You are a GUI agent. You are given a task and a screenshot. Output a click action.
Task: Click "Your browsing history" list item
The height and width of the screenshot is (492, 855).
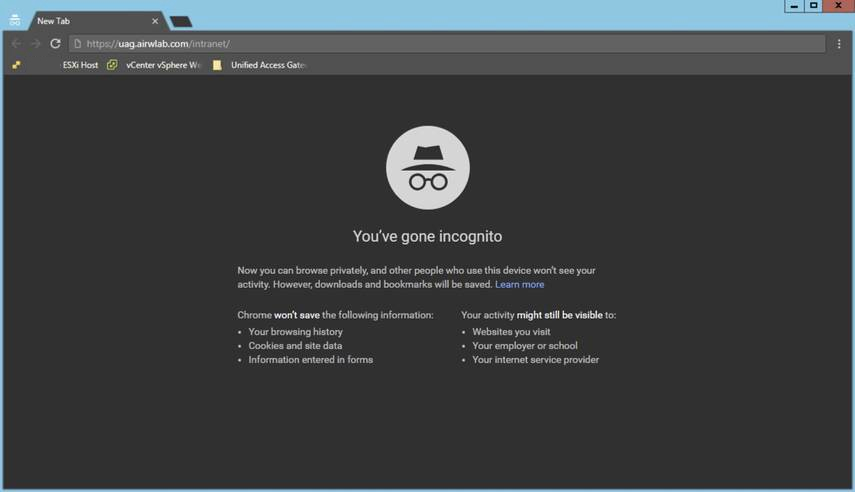(x=296, y=332)
